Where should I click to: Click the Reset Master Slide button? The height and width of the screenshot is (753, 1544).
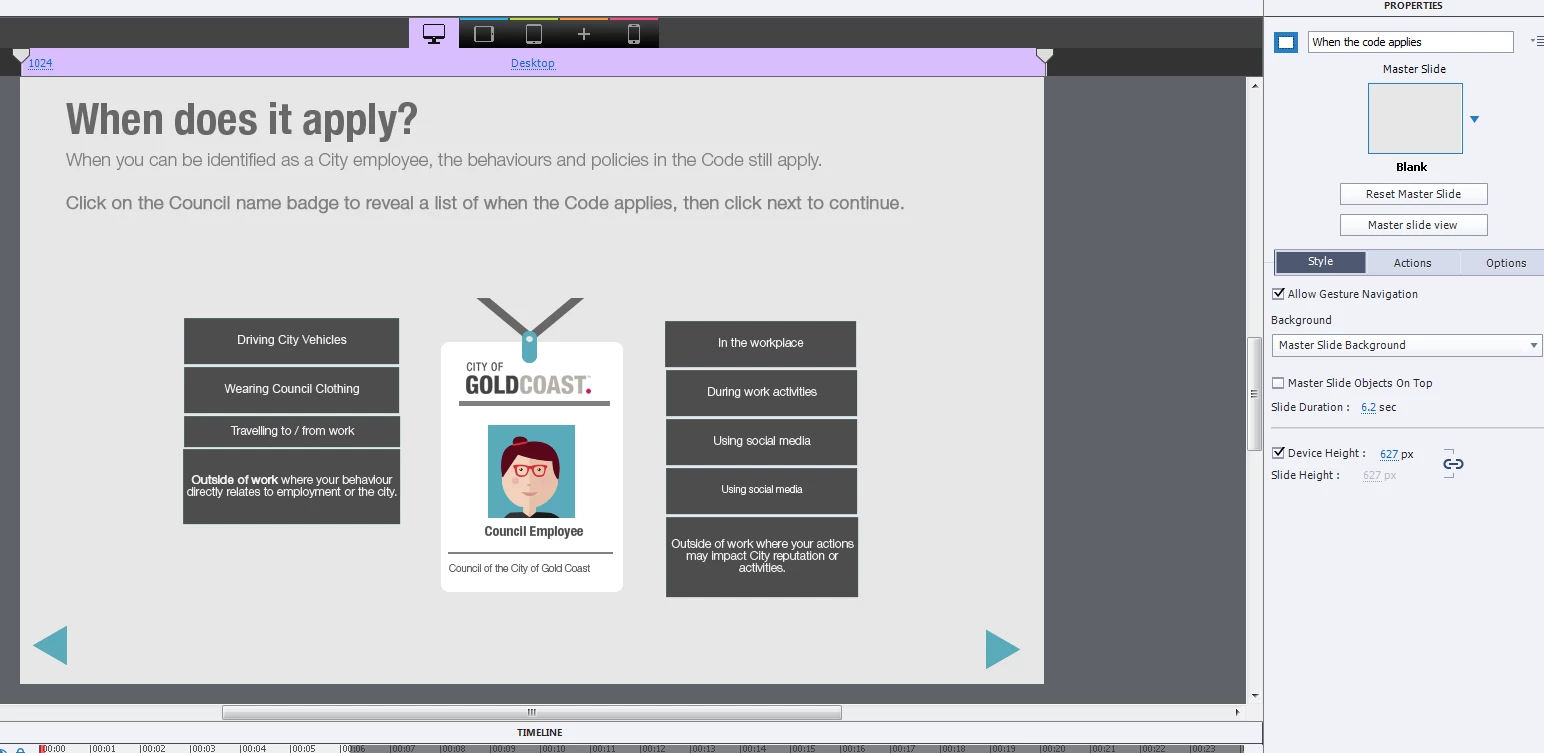(x=1413, y=194)
